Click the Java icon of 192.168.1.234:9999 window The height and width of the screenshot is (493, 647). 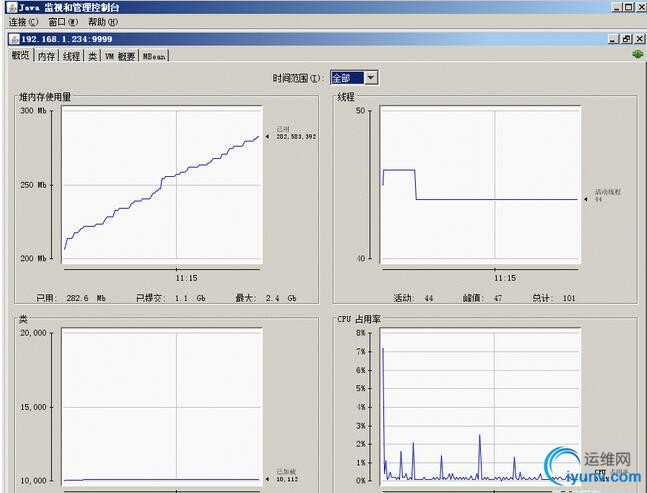pyautogui.click(x=14, y=39)
